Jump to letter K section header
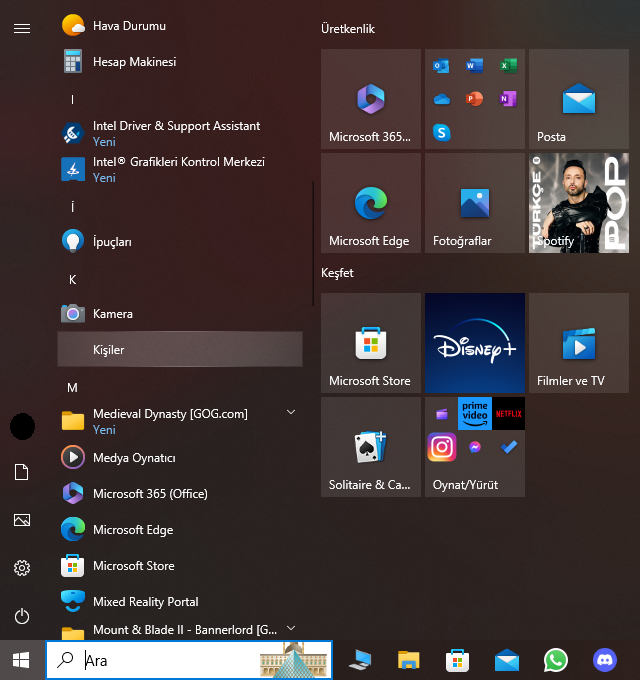 72,280
